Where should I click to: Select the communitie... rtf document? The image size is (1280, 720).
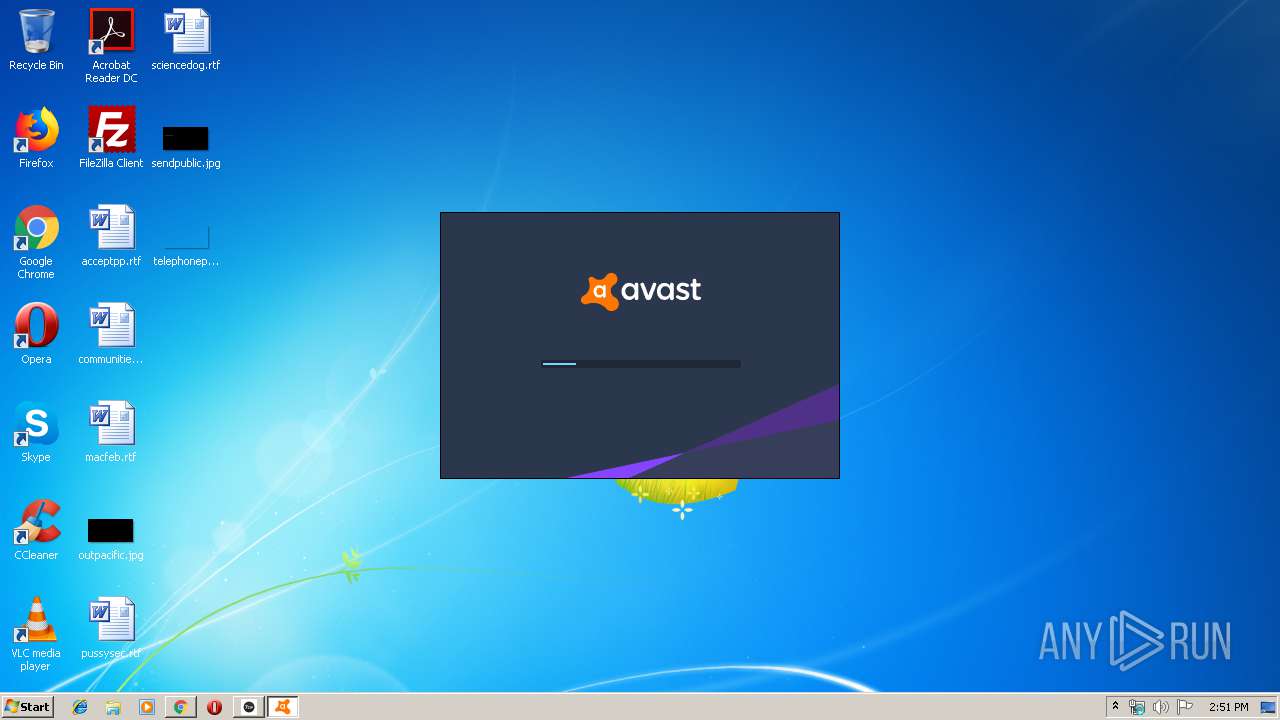111,334
